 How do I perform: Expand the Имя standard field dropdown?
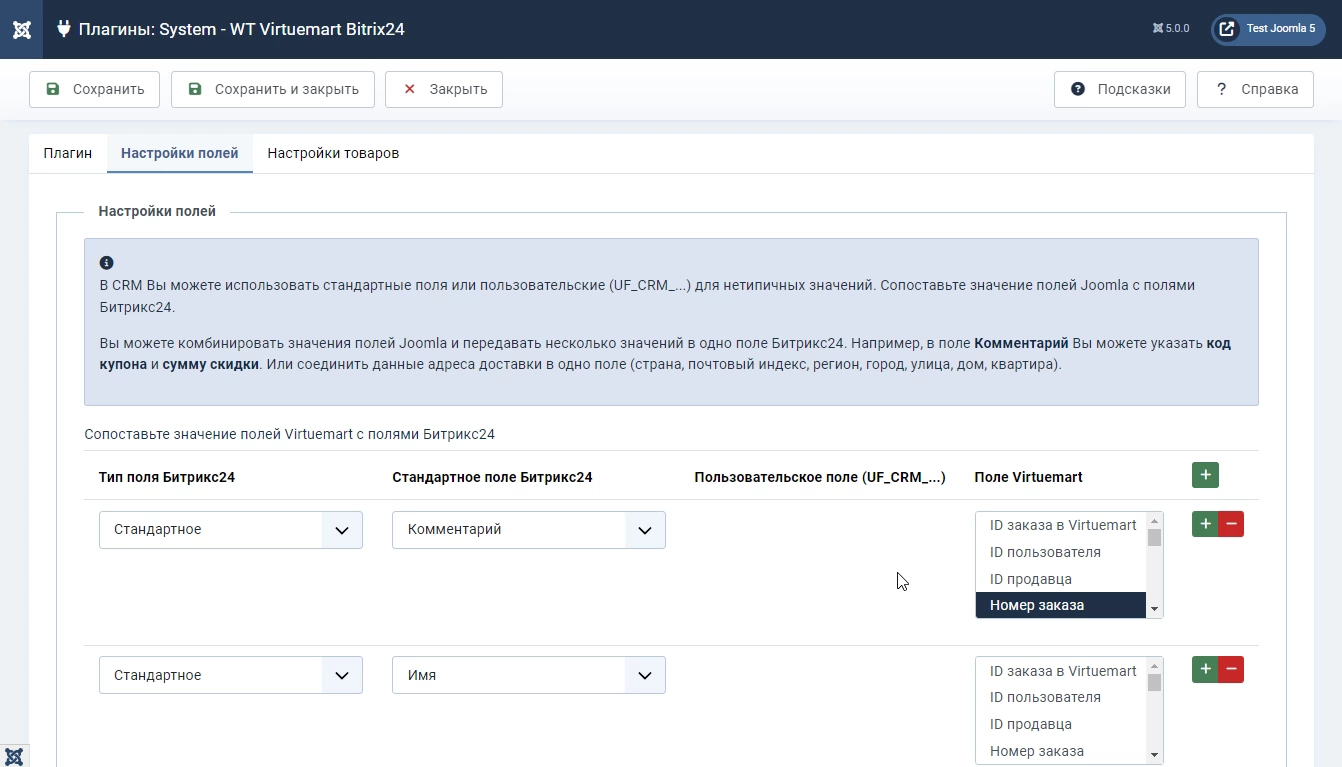tap(528, 676)
